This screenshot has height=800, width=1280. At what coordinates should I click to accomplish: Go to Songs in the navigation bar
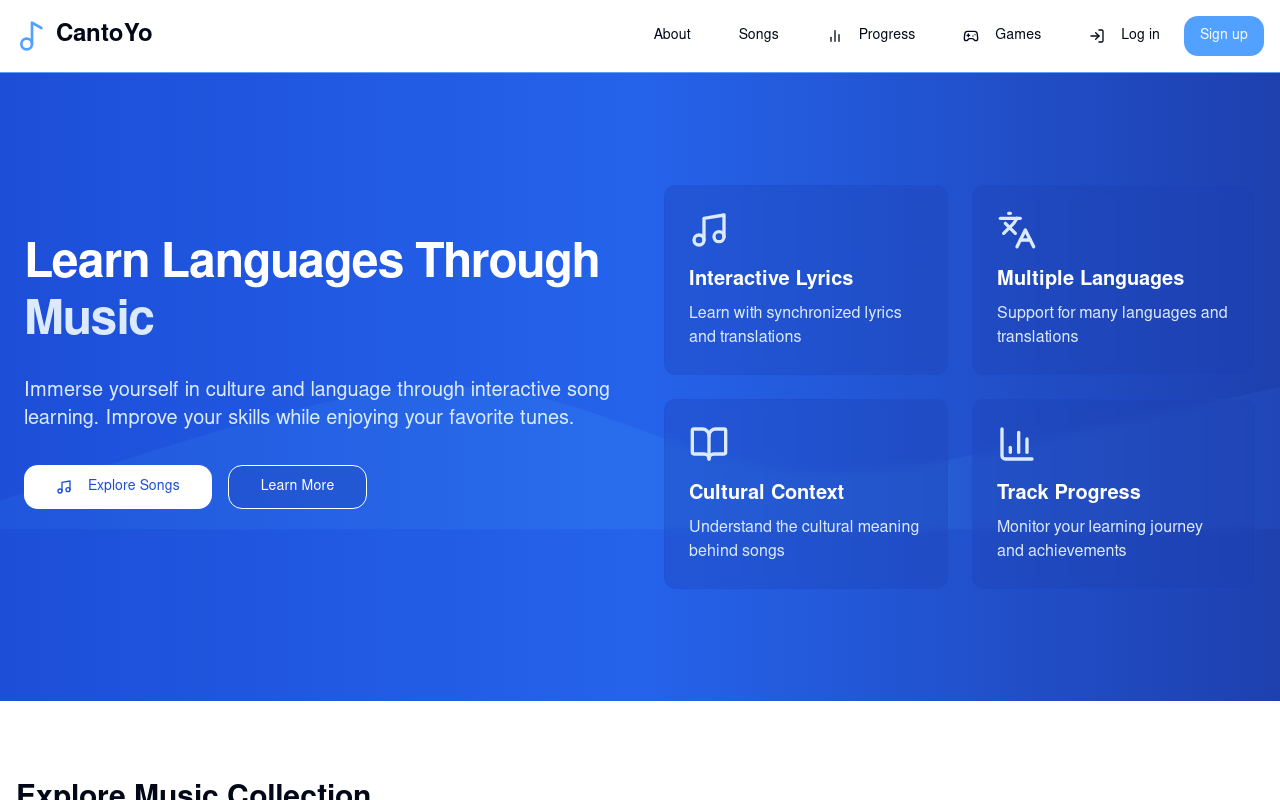[758, 35]
